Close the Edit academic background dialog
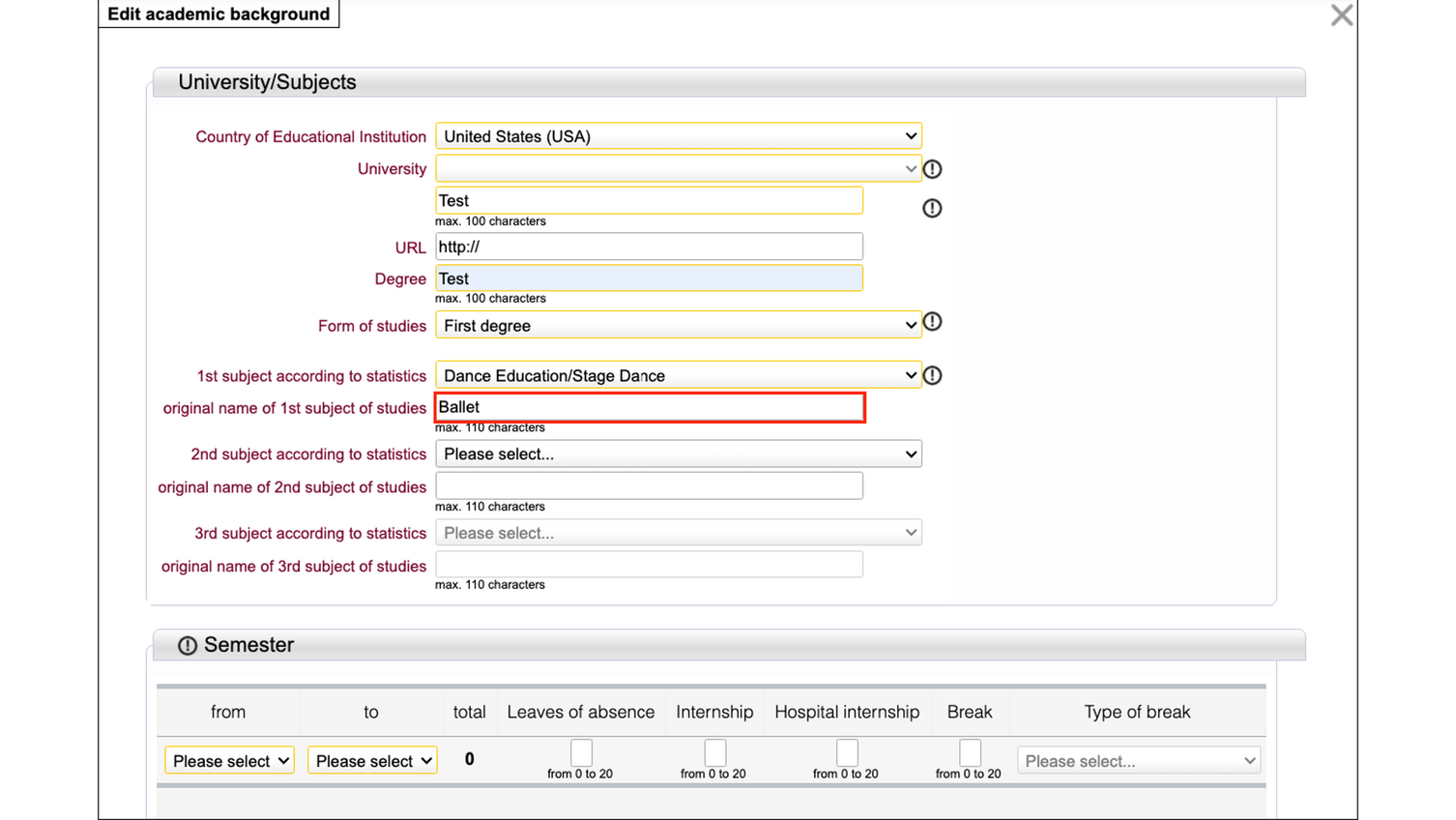 pos(1341,15)
